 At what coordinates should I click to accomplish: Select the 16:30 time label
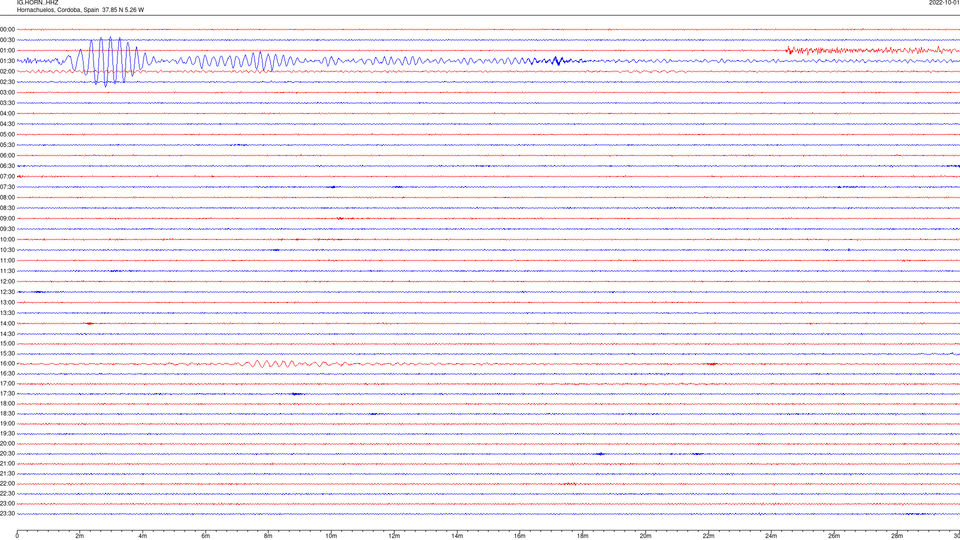click(x=7, y=373)
